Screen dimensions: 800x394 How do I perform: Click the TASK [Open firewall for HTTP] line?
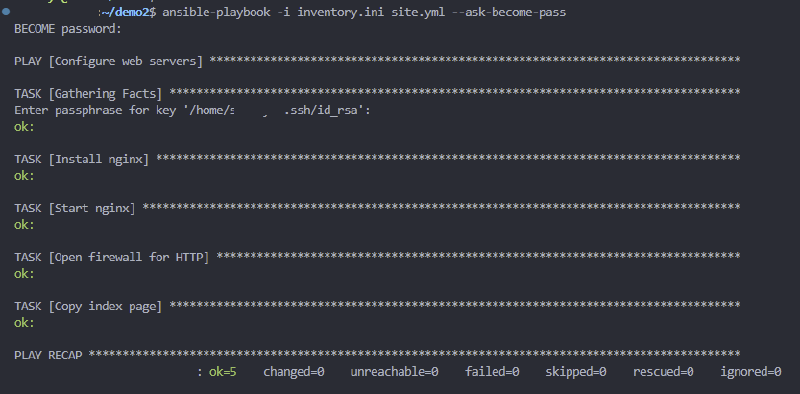[377, 257]
